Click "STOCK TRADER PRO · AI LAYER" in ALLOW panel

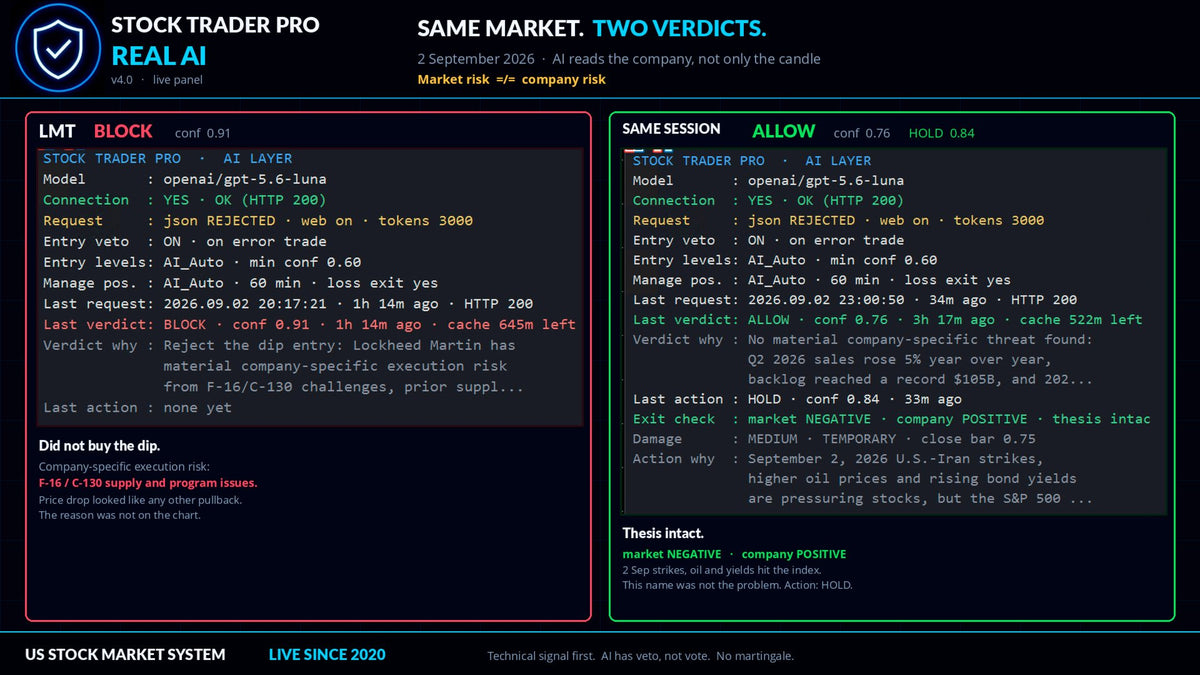click(752, 160)
